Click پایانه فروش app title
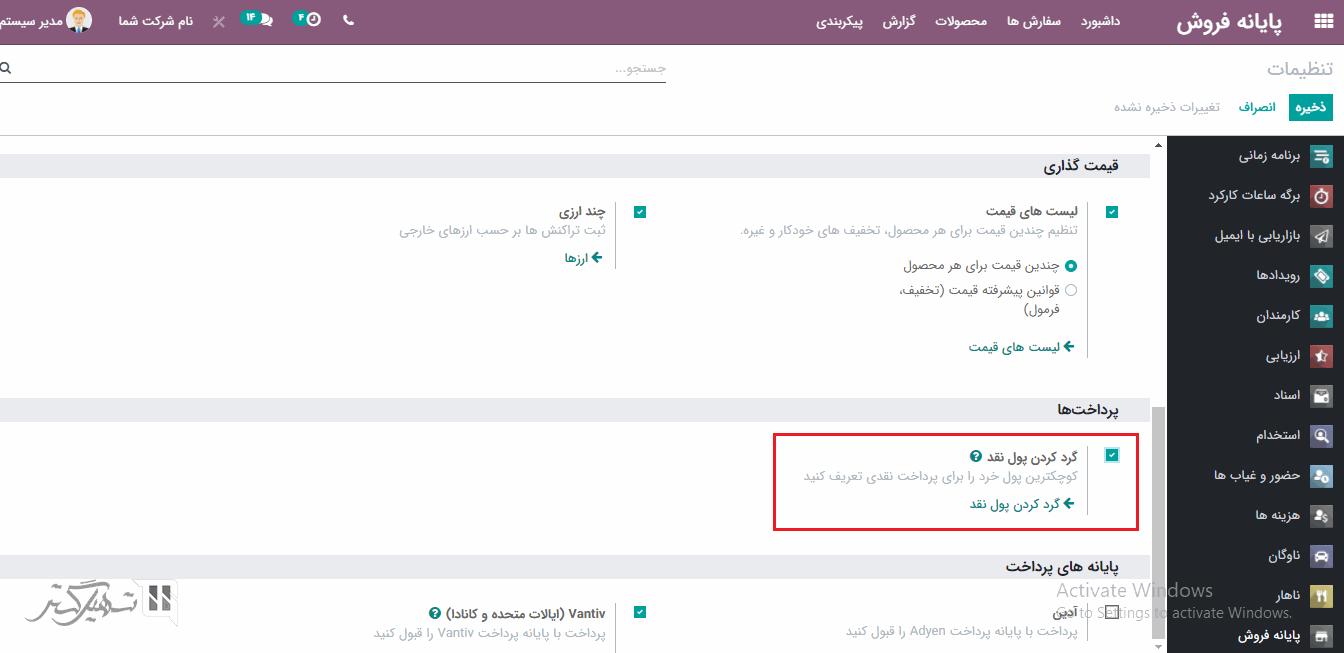This screenshot has width=1344, height=653. [x=1230, y=22]
